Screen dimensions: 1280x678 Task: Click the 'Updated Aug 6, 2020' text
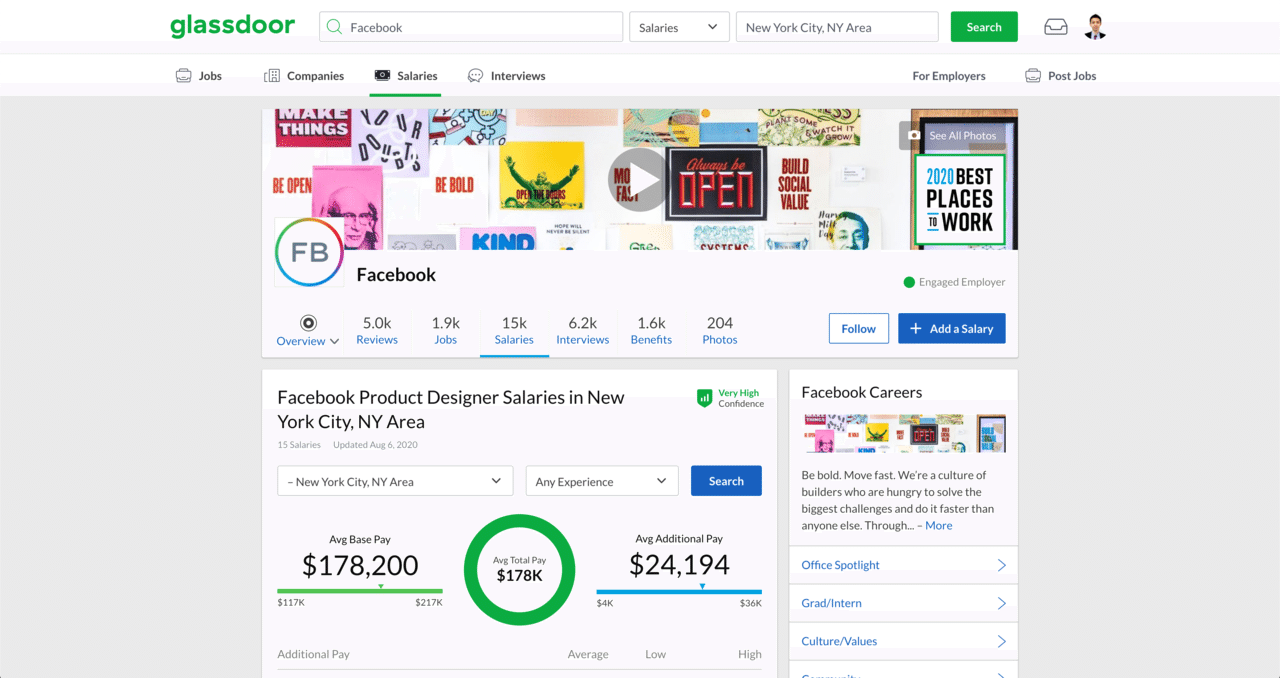point(375,445)
